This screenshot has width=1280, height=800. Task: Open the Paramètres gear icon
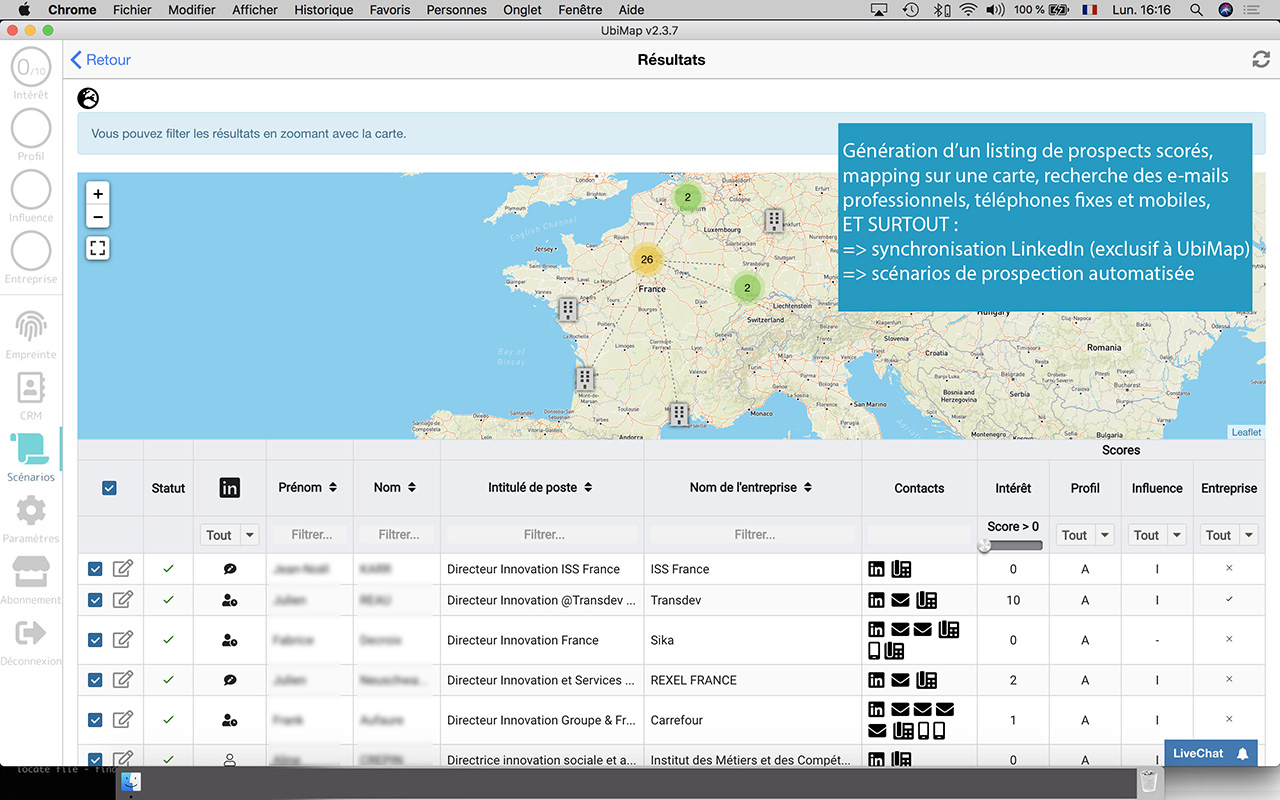click(31, 511)
